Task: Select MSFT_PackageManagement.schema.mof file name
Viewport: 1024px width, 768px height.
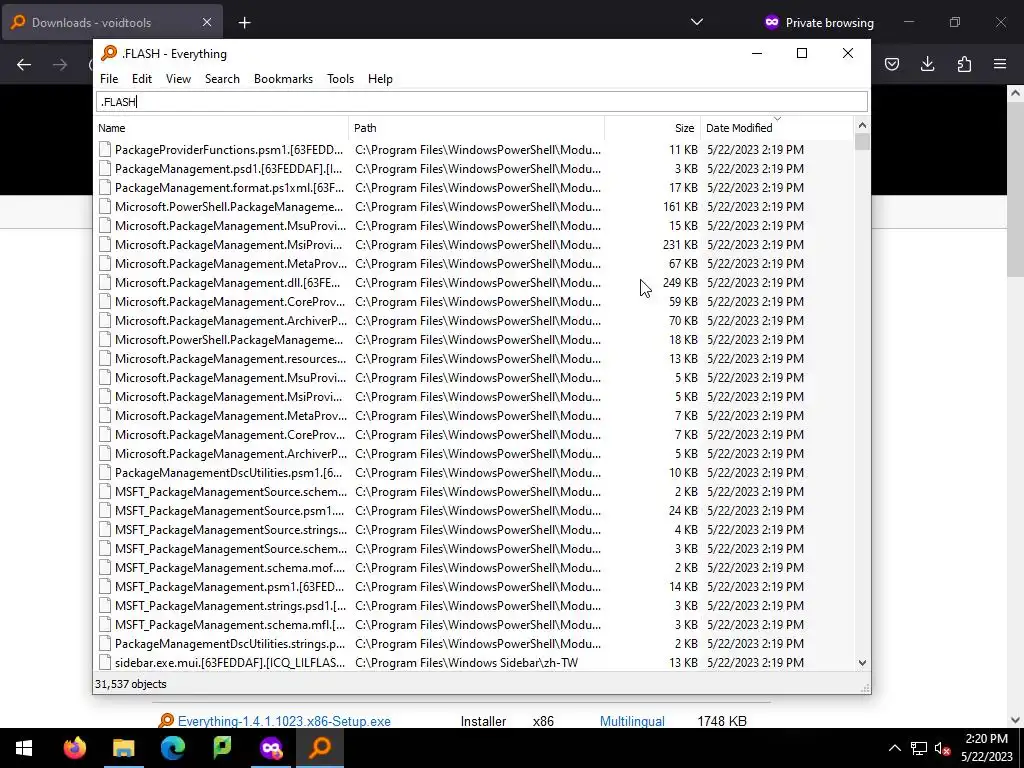Action: tap(230, 568)
